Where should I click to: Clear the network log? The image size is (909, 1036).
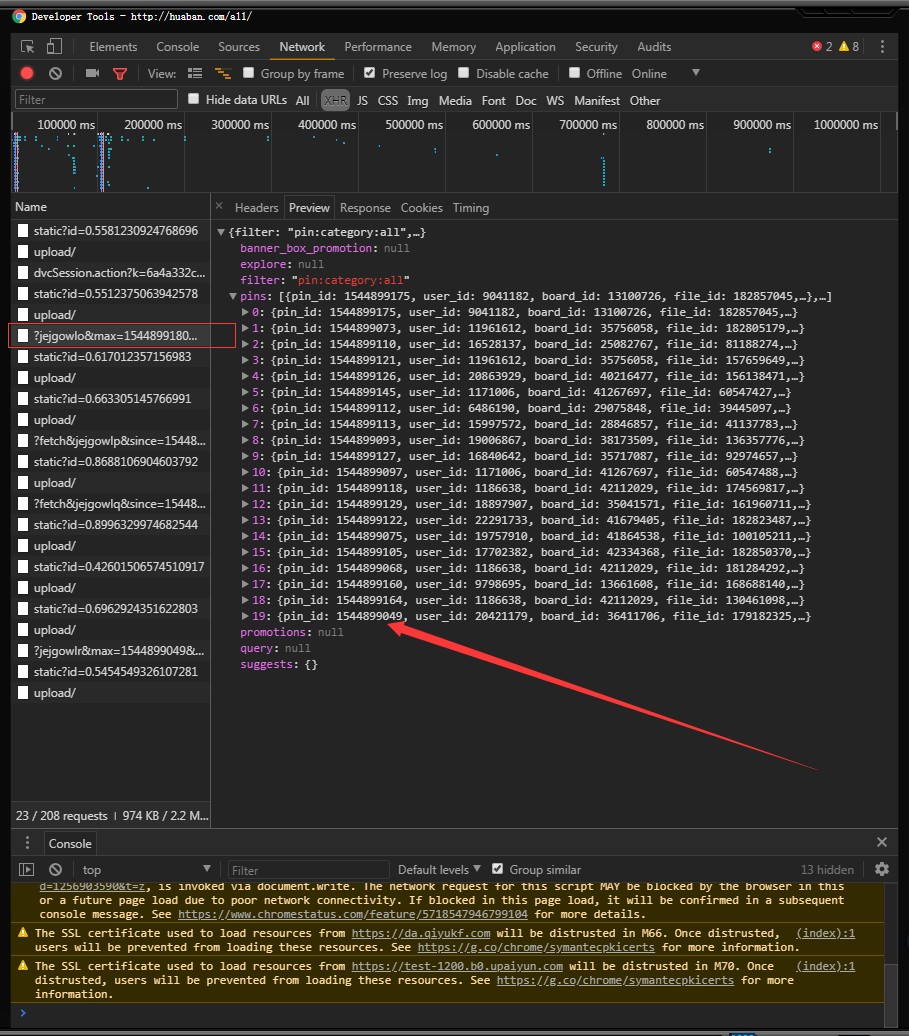coord(55,73)
